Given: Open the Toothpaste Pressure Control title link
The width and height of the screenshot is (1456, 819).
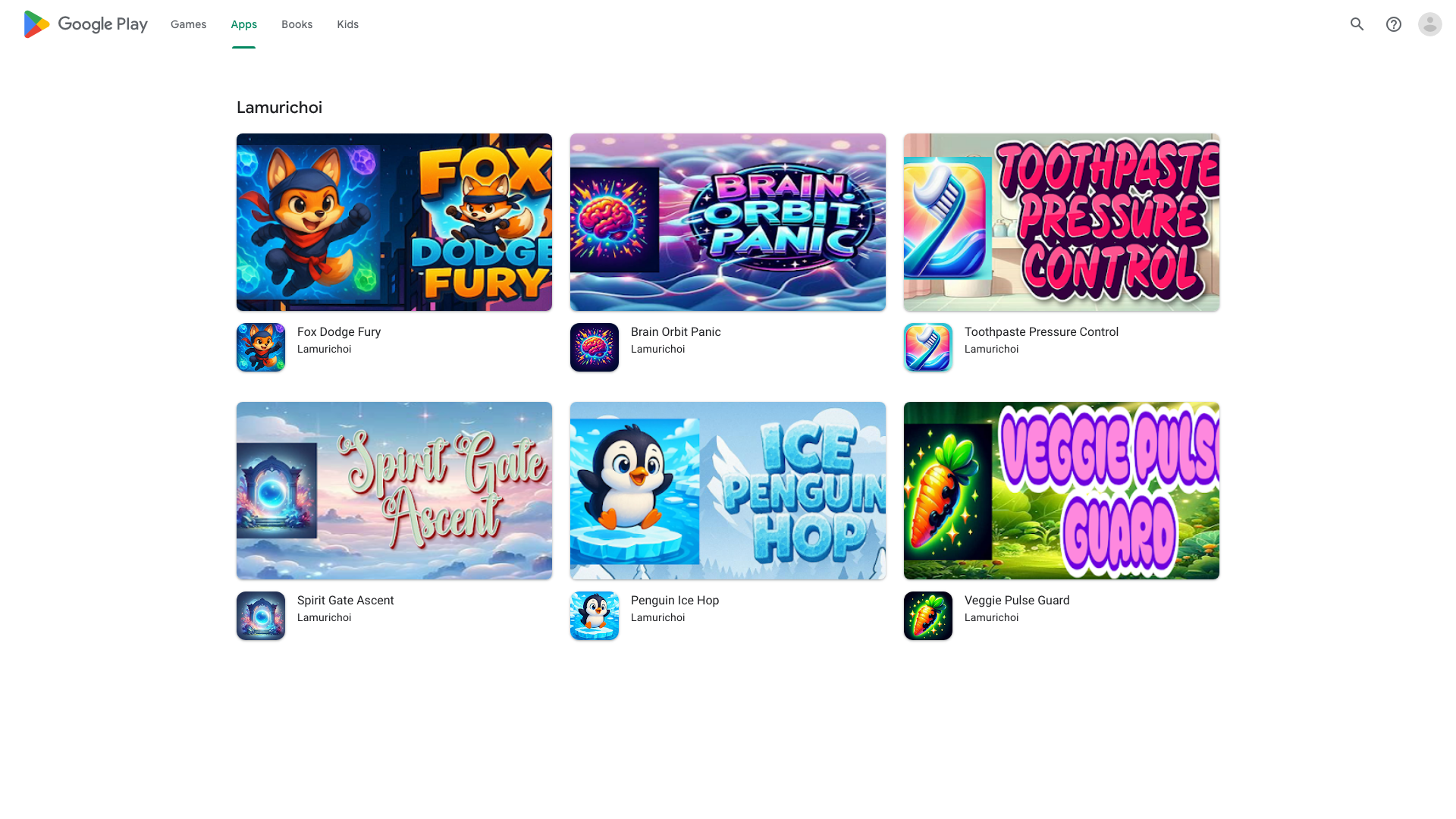Looking at the screenshot, I should [1041, 332].
